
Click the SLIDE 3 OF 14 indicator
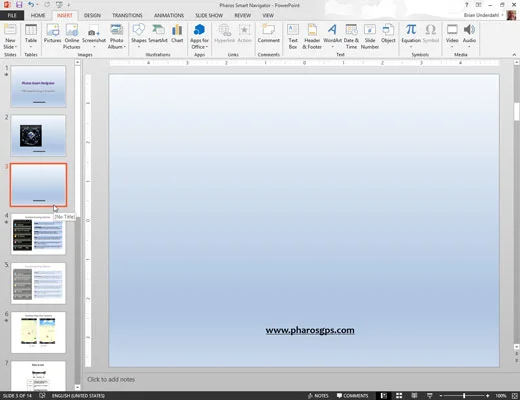17,396
